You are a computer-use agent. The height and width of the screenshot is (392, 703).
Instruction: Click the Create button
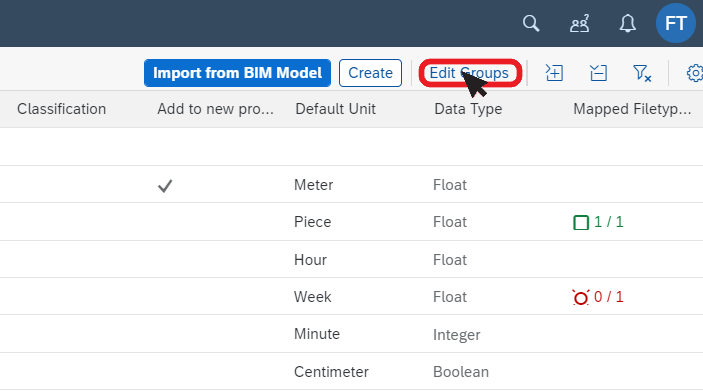pyautogui.click(x=370, y=73)
